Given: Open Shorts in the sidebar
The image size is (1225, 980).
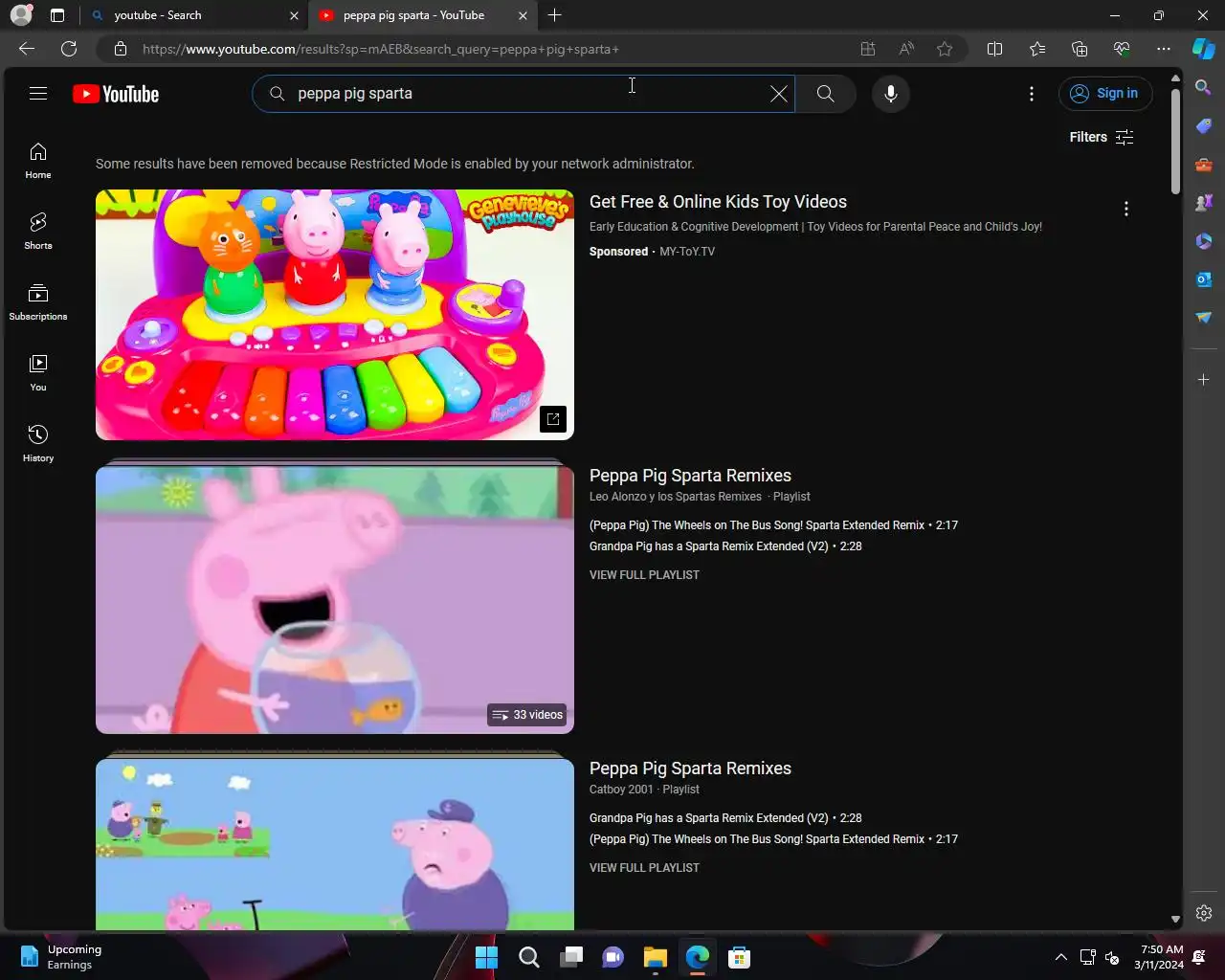Looking at the screenshot, I should point(38,232).
